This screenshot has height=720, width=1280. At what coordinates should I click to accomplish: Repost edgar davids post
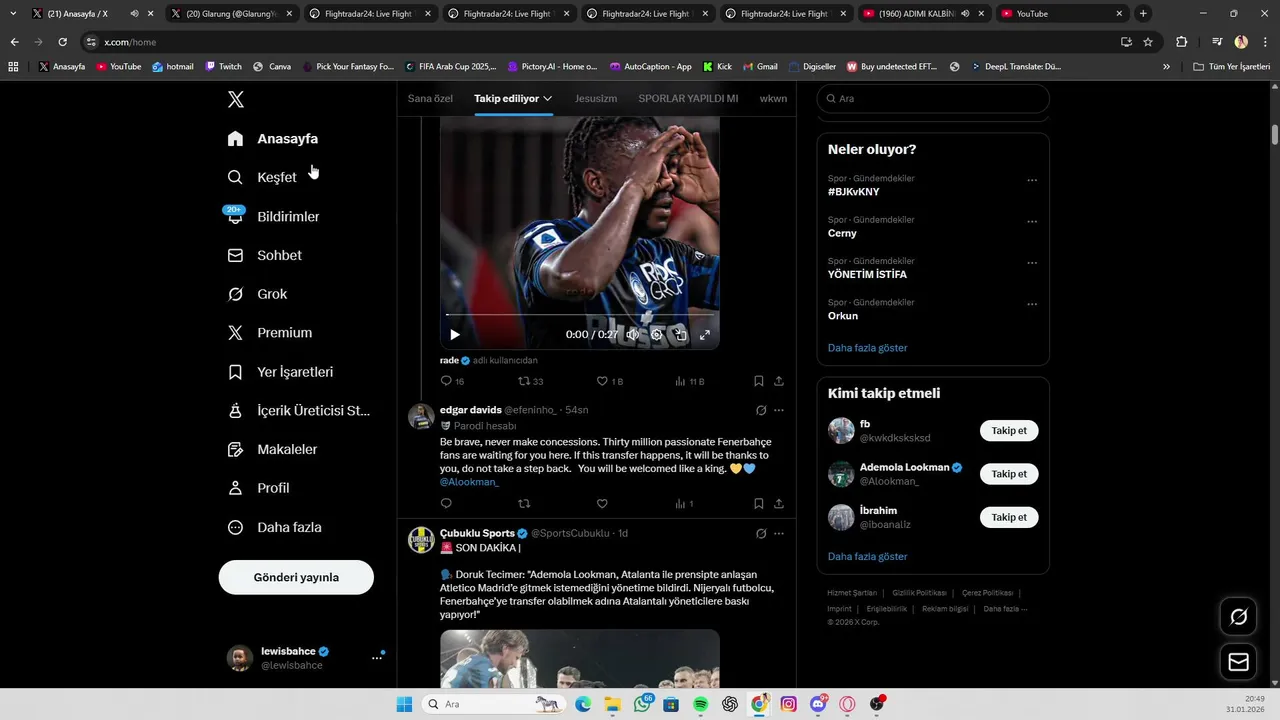pos(524,504)
